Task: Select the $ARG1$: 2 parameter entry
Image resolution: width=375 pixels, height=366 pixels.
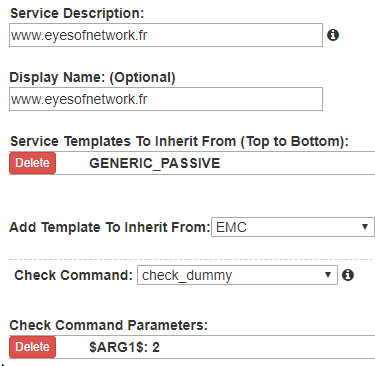Action: click(x=124, y=347)
